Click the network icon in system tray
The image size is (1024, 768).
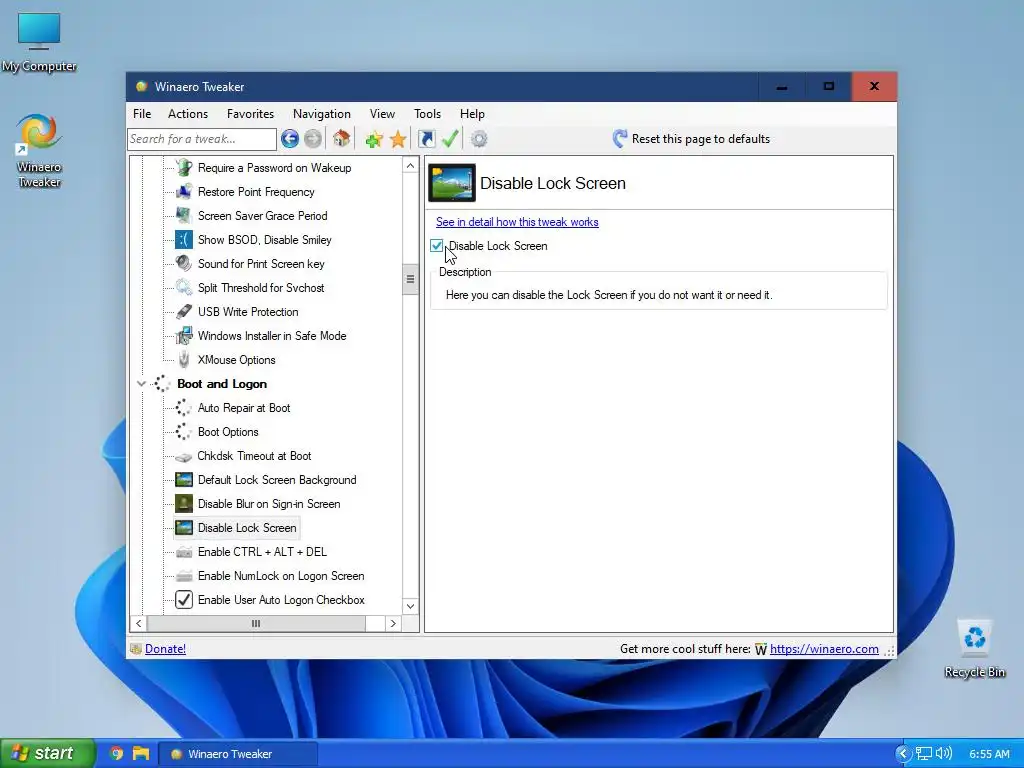pyautogui.click(x=923, y=754)
